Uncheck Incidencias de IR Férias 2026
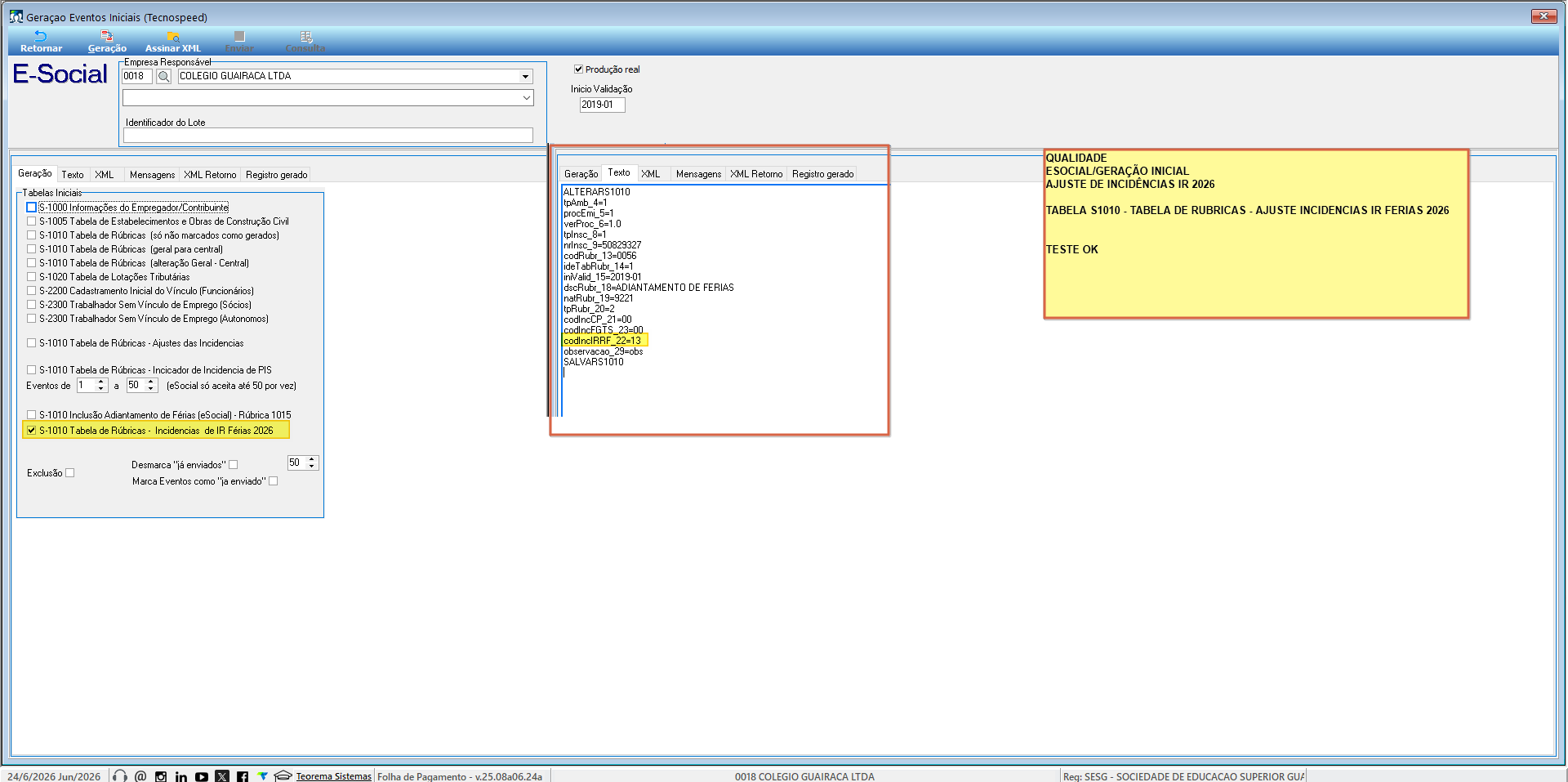Image resolution: width=1568 pixels, height=782 pixels. pos(32,430)
